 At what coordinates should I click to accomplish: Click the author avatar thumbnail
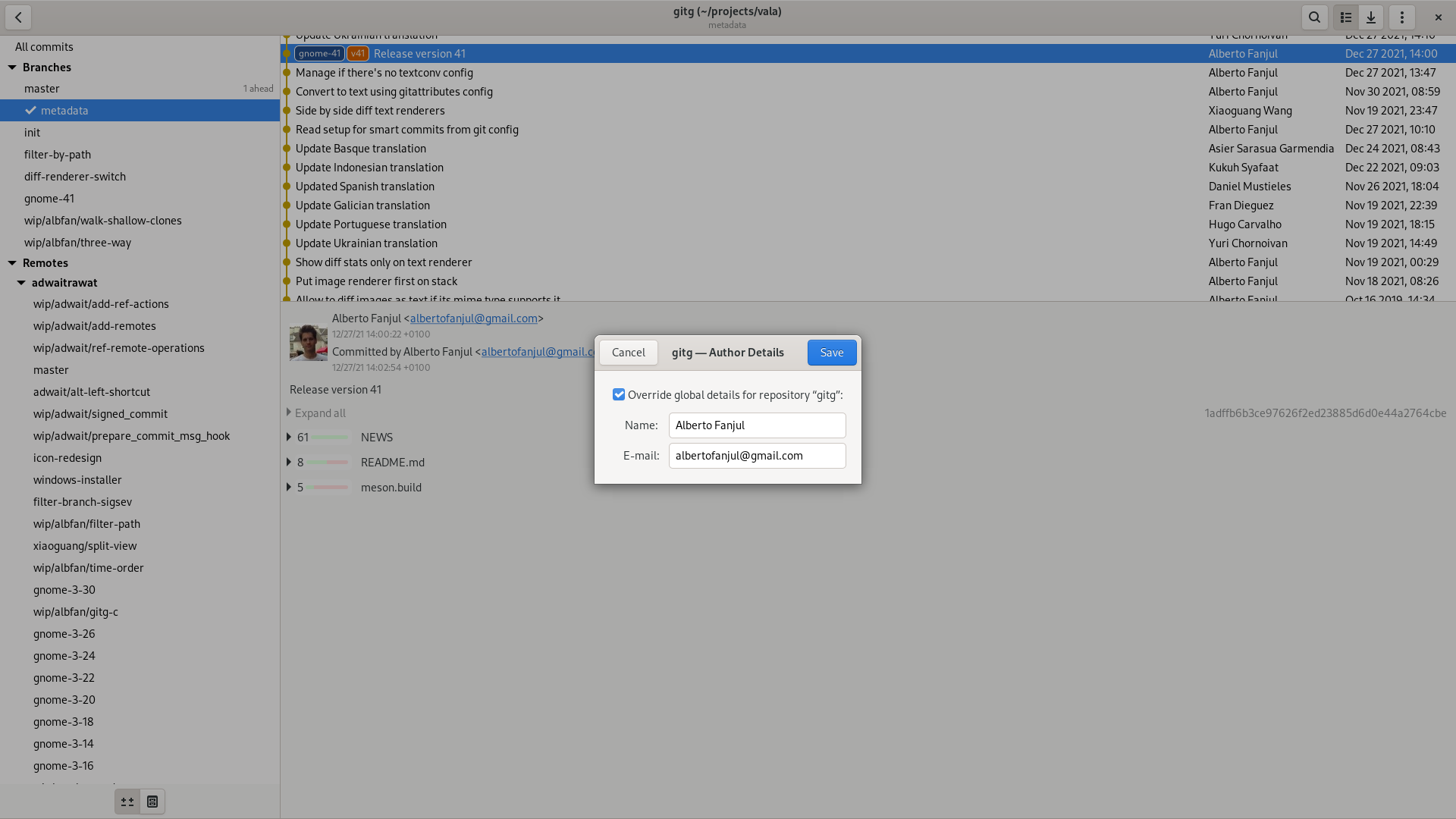pos(308,343)
